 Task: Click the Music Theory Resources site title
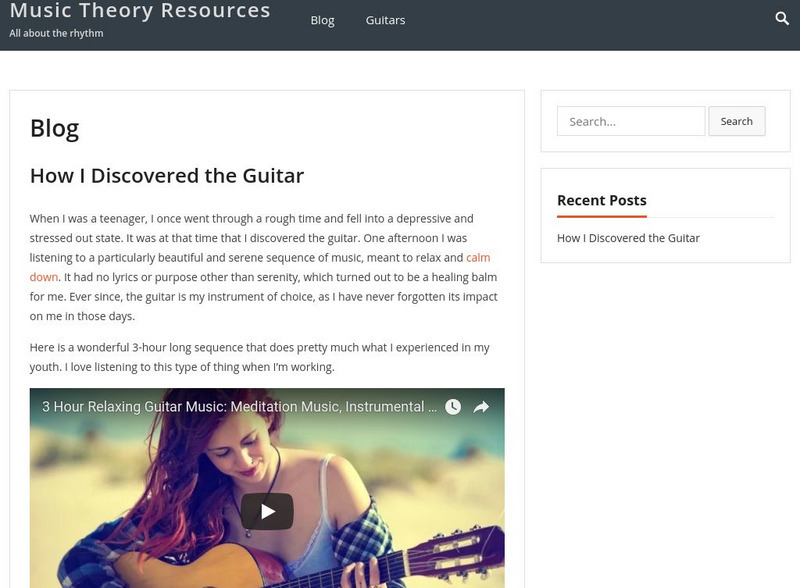(x=140, y=10)
